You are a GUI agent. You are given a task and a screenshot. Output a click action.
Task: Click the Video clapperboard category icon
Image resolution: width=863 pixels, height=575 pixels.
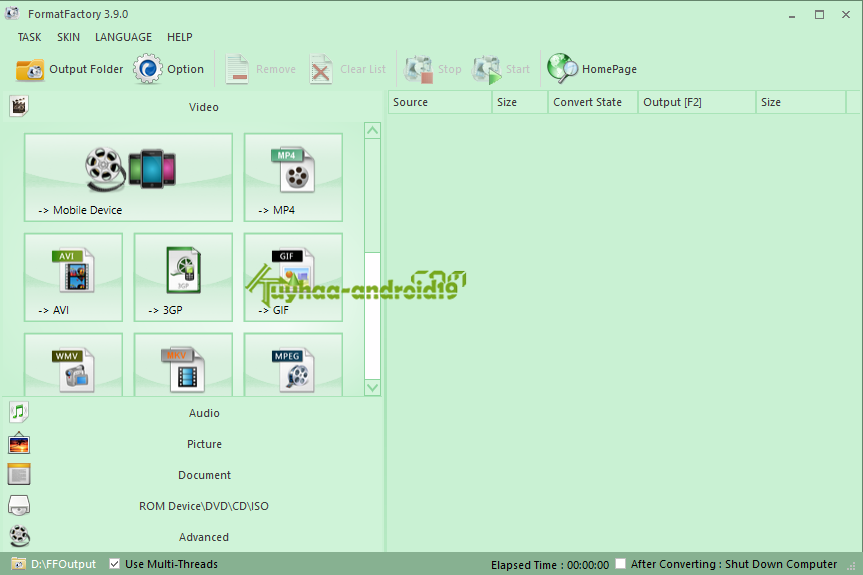pyautogui.click(x=19, y=106)
